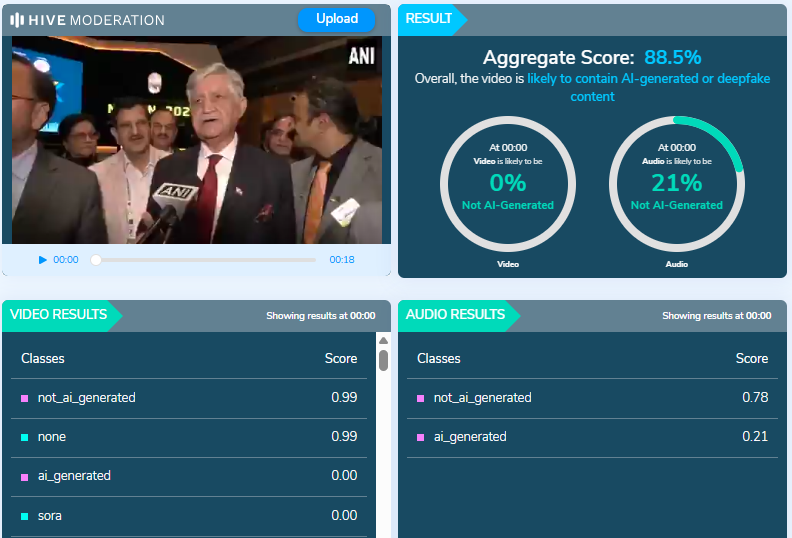This screenshot has width=792, height=538.
Task: Select the Video Results panel header
Action: pyautogui.click(x=60, y=315)
